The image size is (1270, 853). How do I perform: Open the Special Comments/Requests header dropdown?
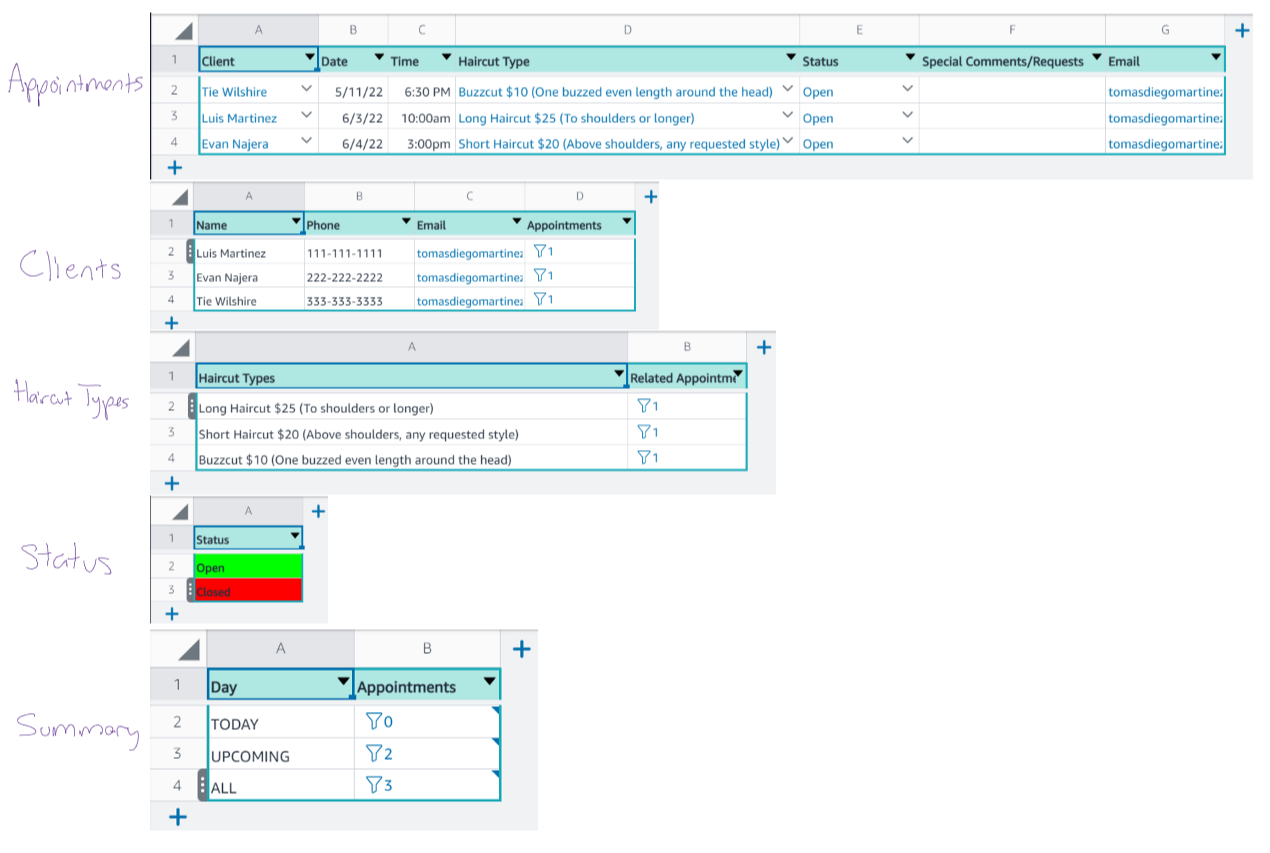(1097, 59)
